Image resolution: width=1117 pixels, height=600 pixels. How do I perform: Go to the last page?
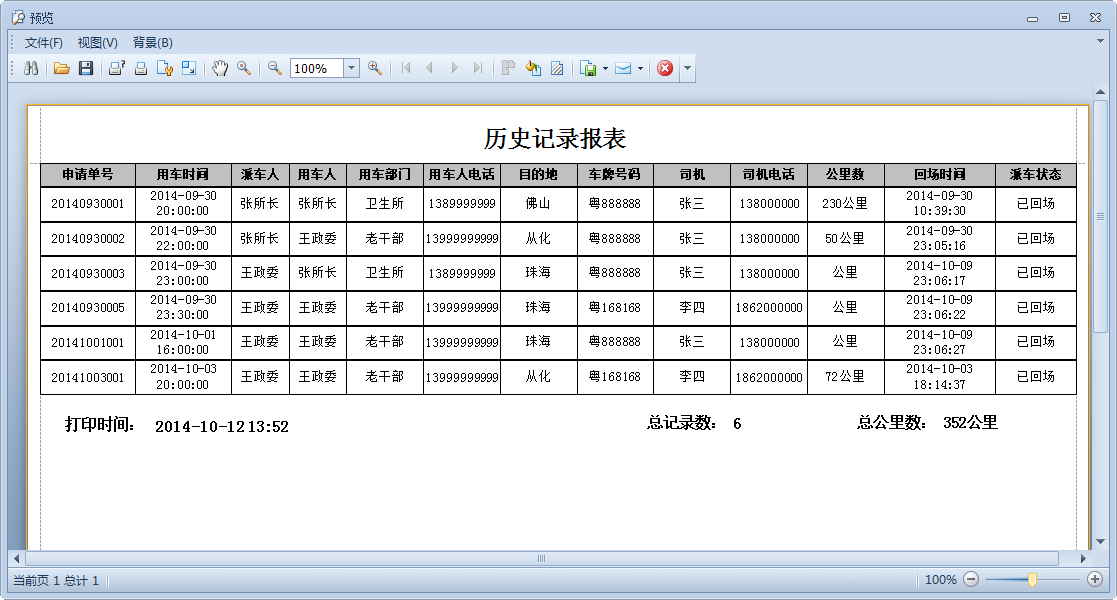[x=478, y=68]
